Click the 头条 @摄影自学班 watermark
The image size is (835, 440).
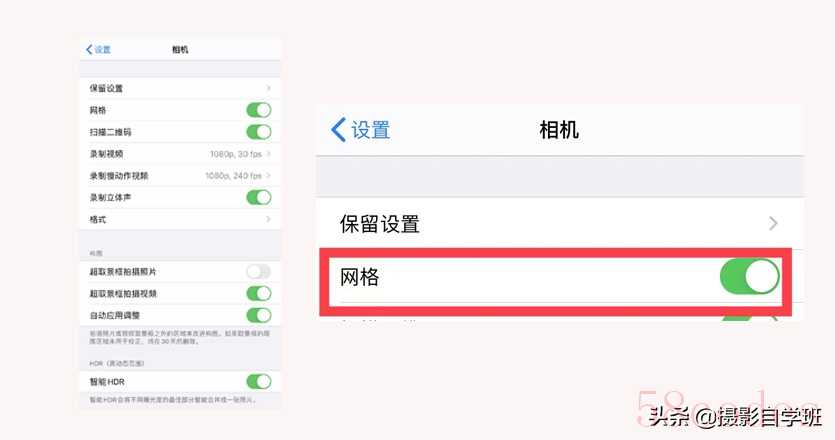click(735, 416)
